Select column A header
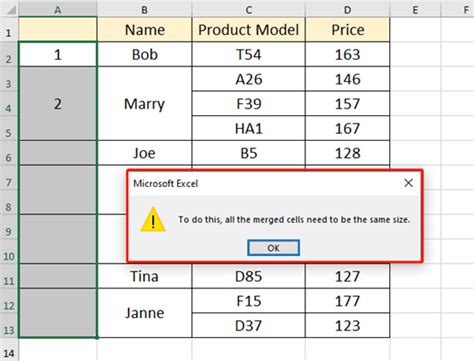 (58, 10)
